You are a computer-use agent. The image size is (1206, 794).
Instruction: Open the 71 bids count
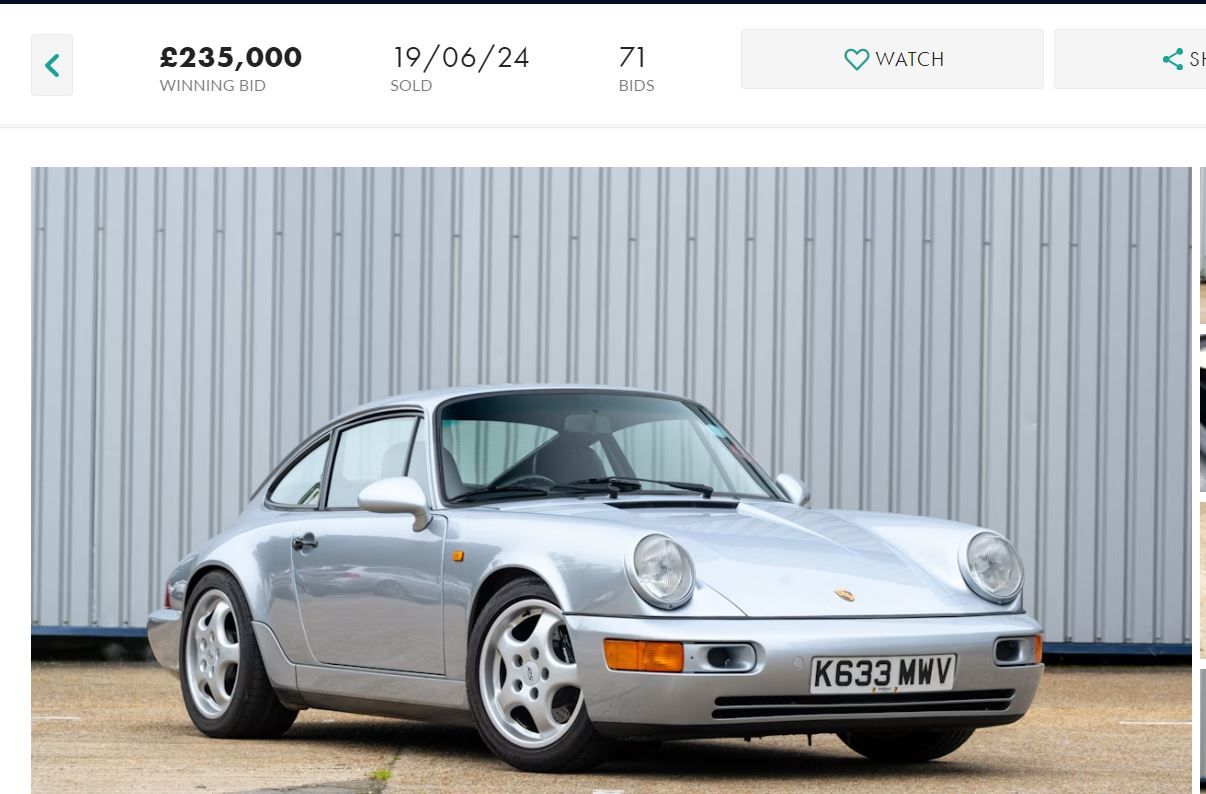click(633, 57)
